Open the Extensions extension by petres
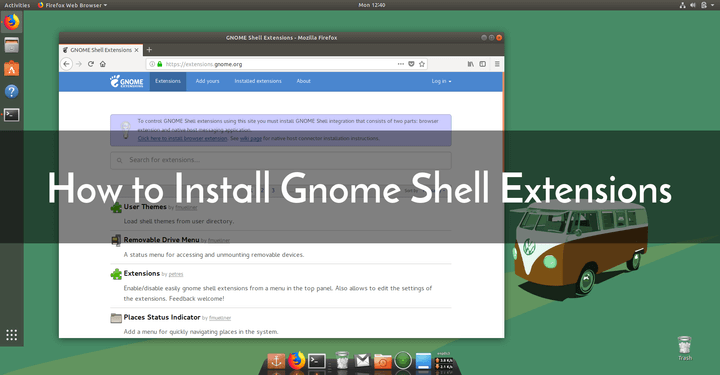Image resolution: width=720 pixels, height=375 pixels. [x=142, y=274]
